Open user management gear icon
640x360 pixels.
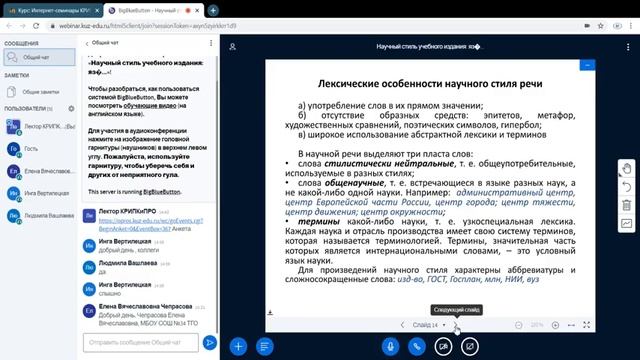tap(71, 109)
